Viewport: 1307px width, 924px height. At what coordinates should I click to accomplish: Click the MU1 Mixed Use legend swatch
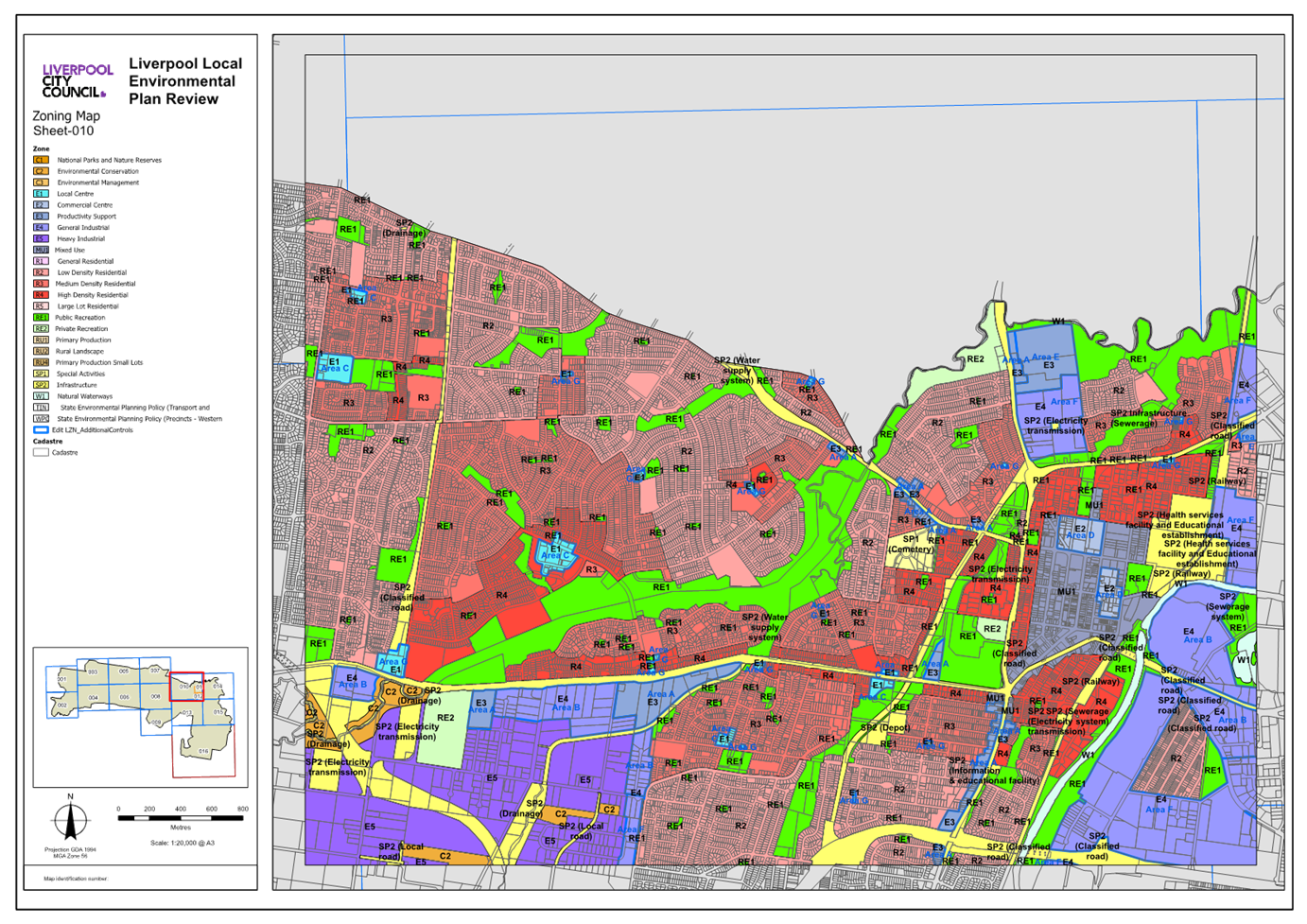pos(41,251)
